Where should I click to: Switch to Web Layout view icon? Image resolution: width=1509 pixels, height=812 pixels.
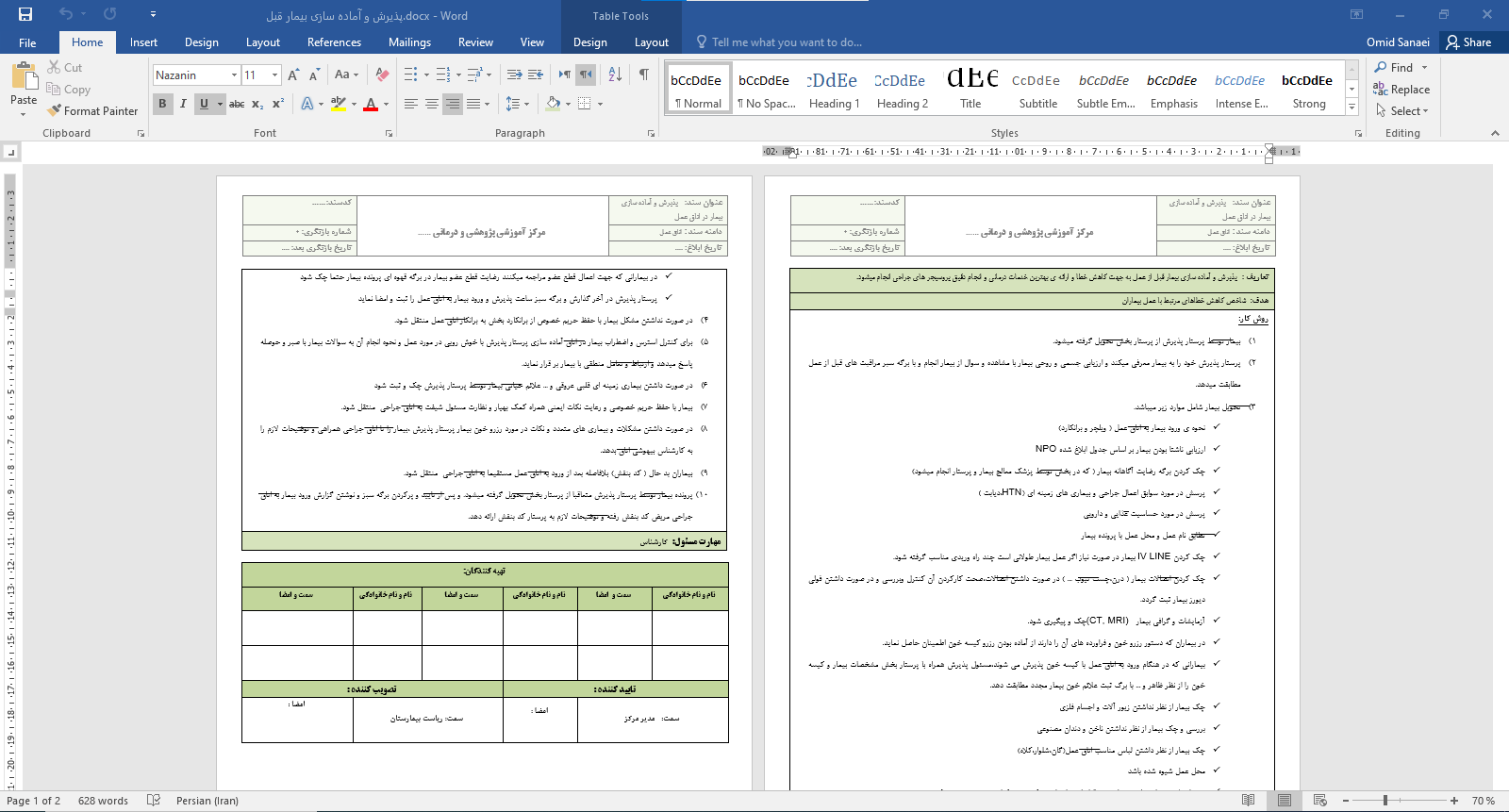point(1320,801)
